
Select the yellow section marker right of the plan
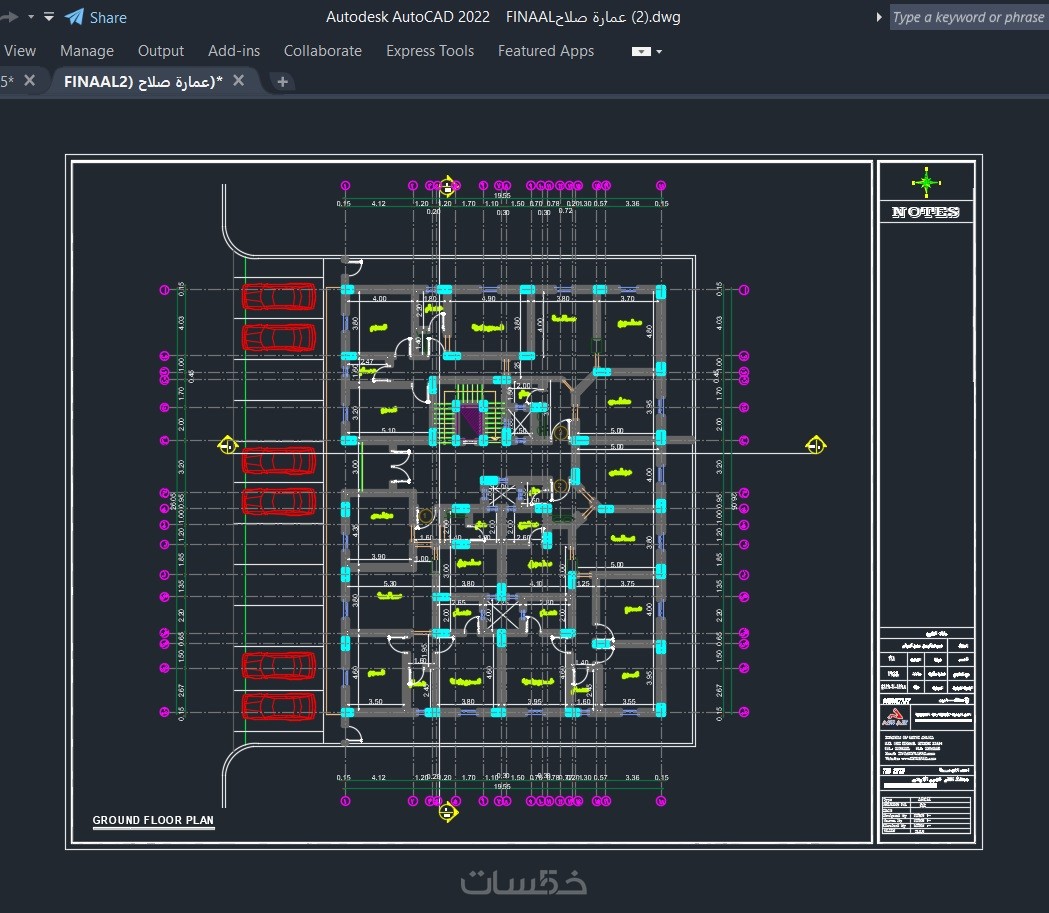(816, 444)
